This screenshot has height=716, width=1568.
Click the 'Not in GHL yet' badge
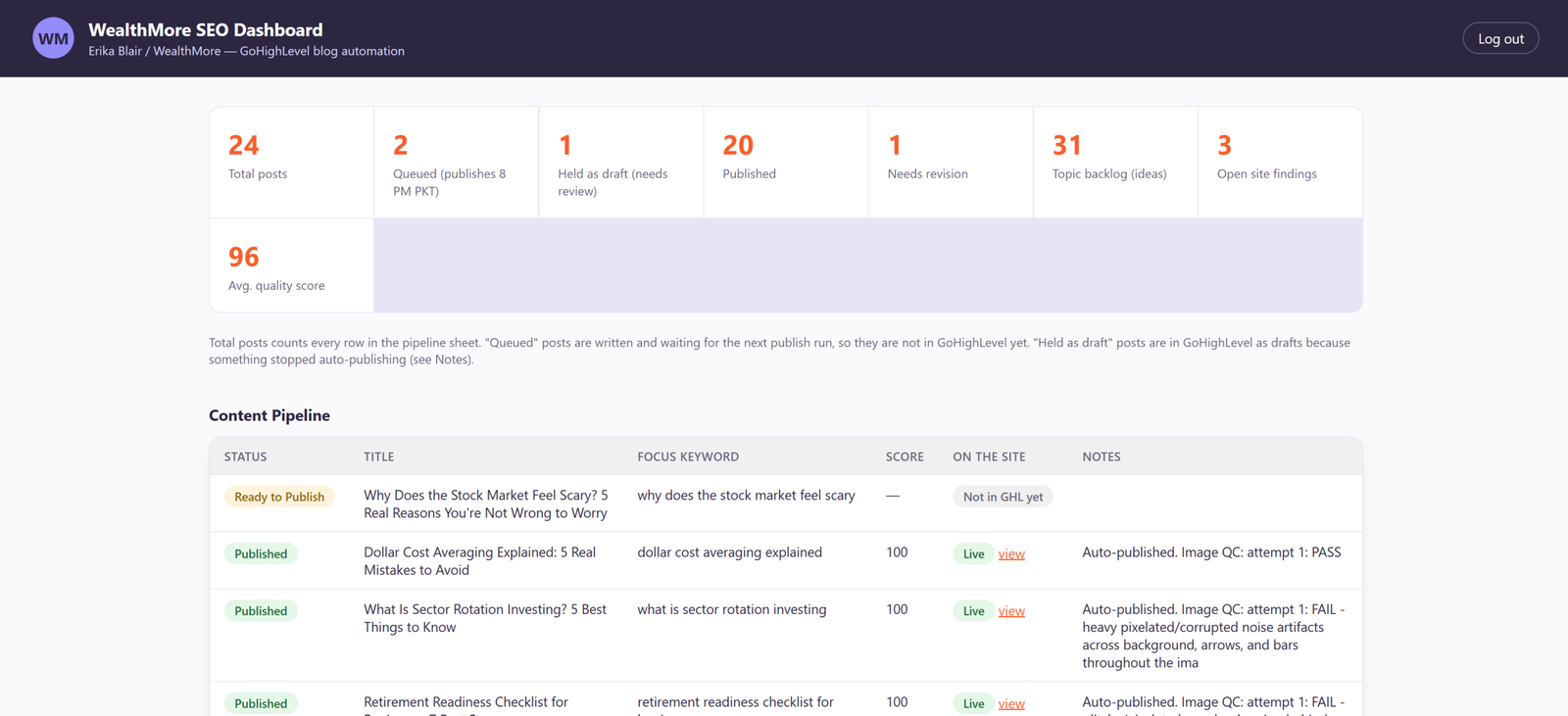coord(1003,497)
